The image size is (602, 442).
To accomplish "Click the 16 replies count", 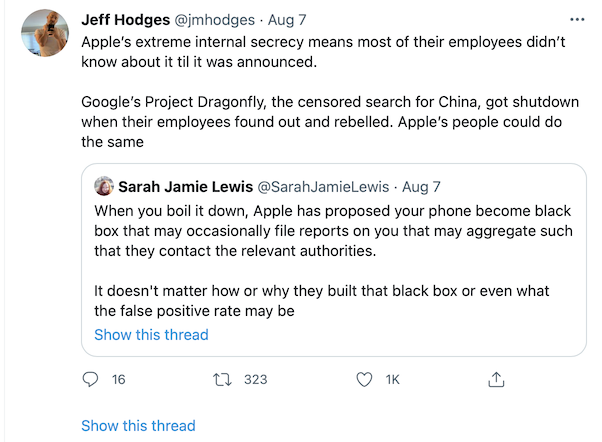I will 119,380.
